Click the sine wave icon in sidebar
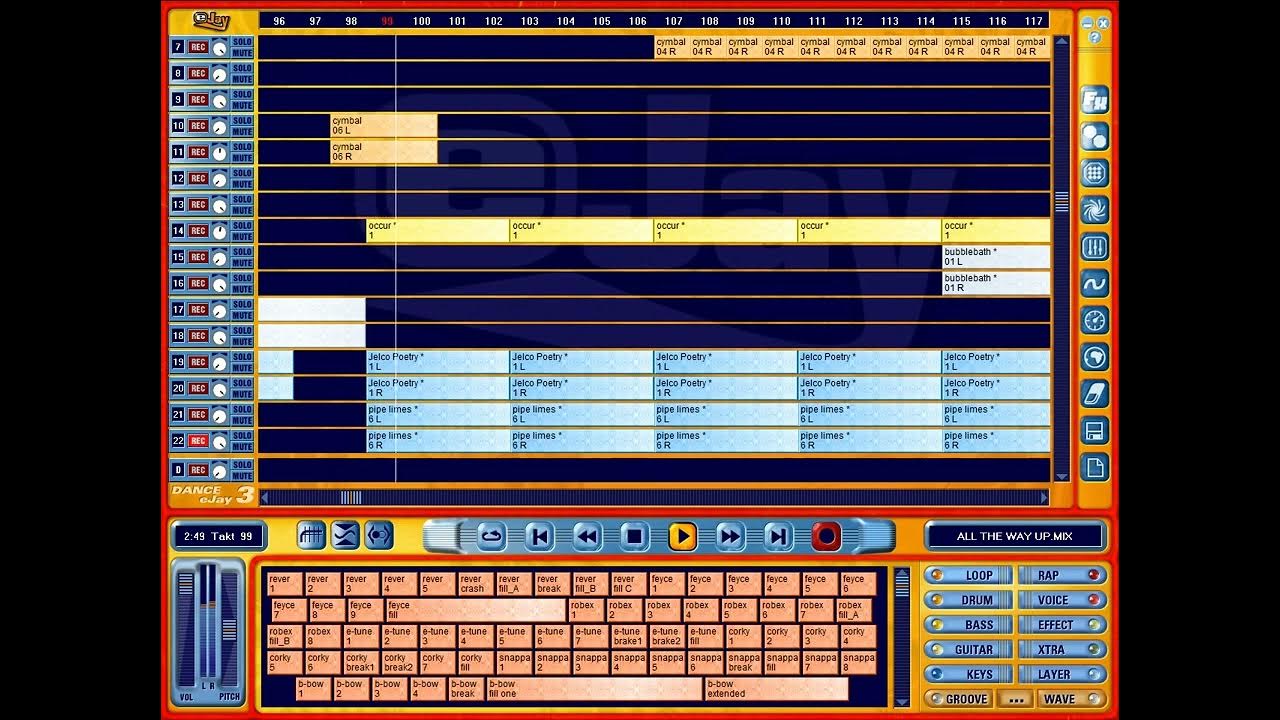Viewport: 1280px width, 720px height. 1095,284
